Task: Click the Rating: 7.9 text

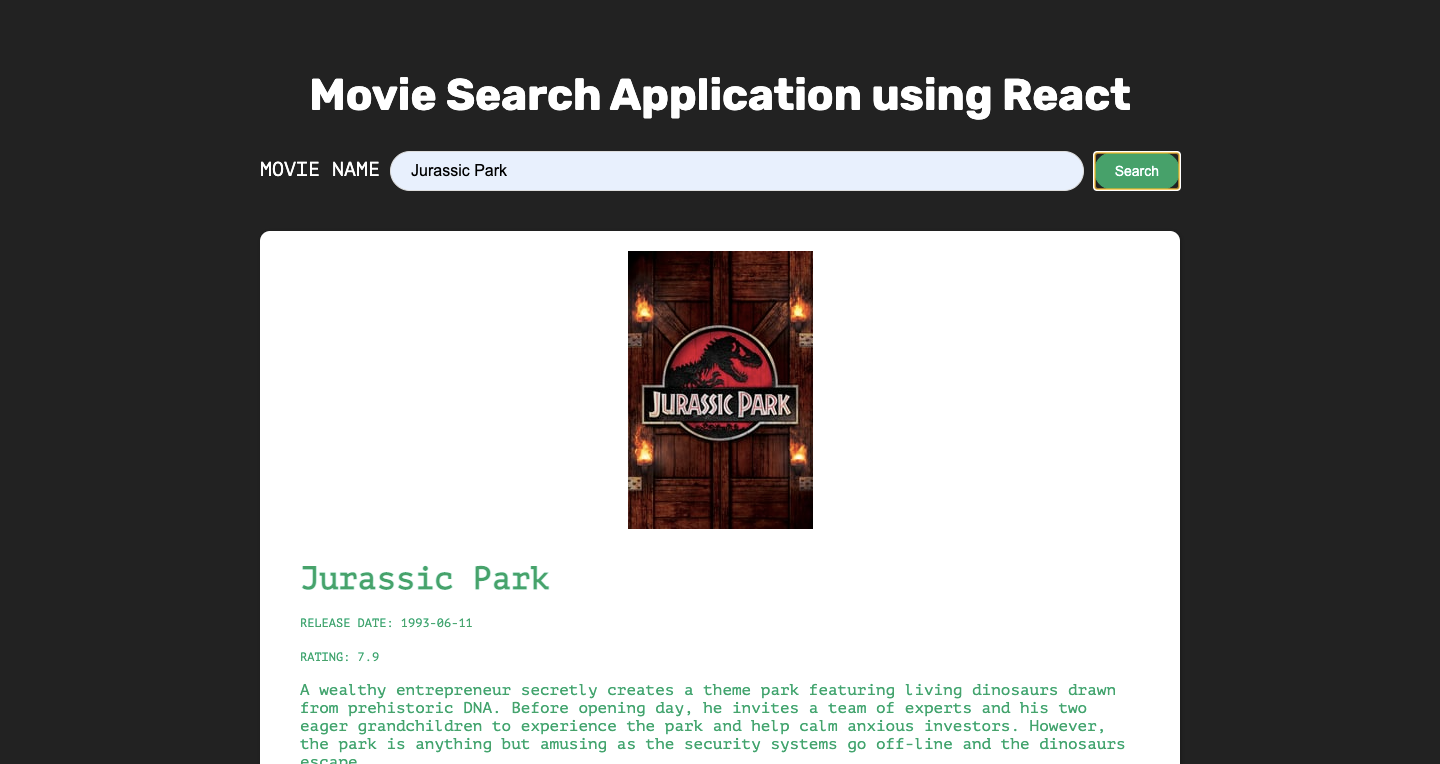Action: point(340,657)
